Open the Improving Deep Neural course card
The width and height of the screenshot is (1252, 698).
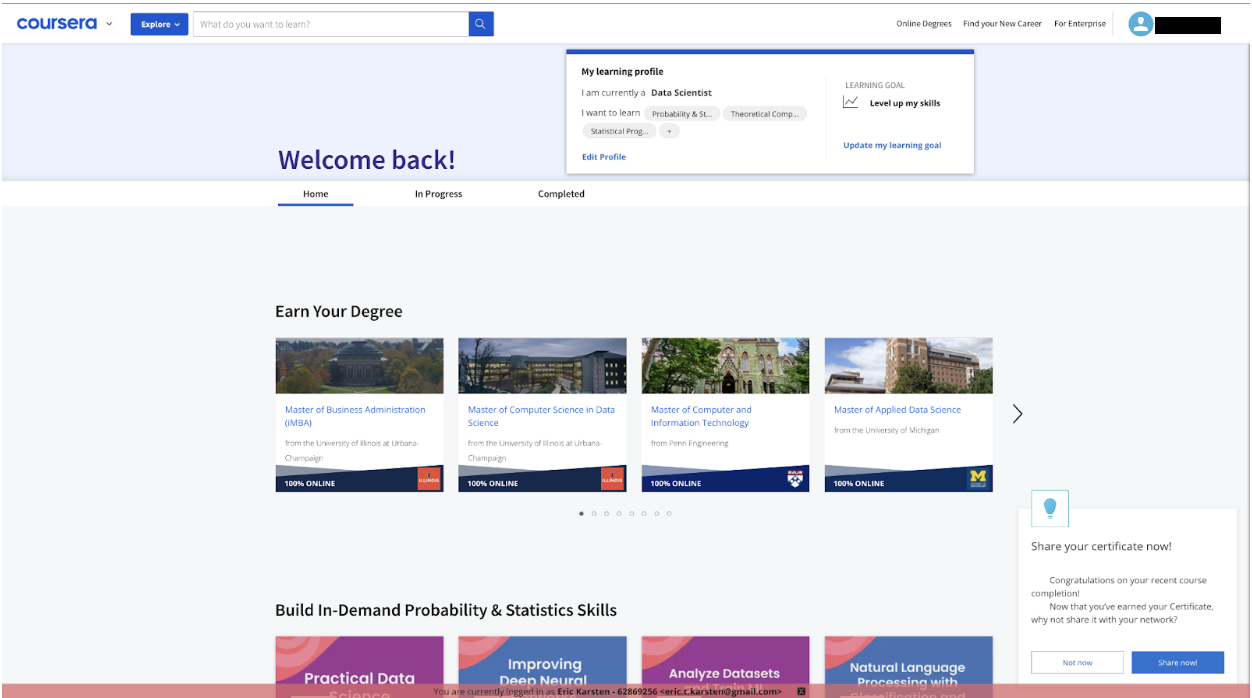[x=543, y=667]
